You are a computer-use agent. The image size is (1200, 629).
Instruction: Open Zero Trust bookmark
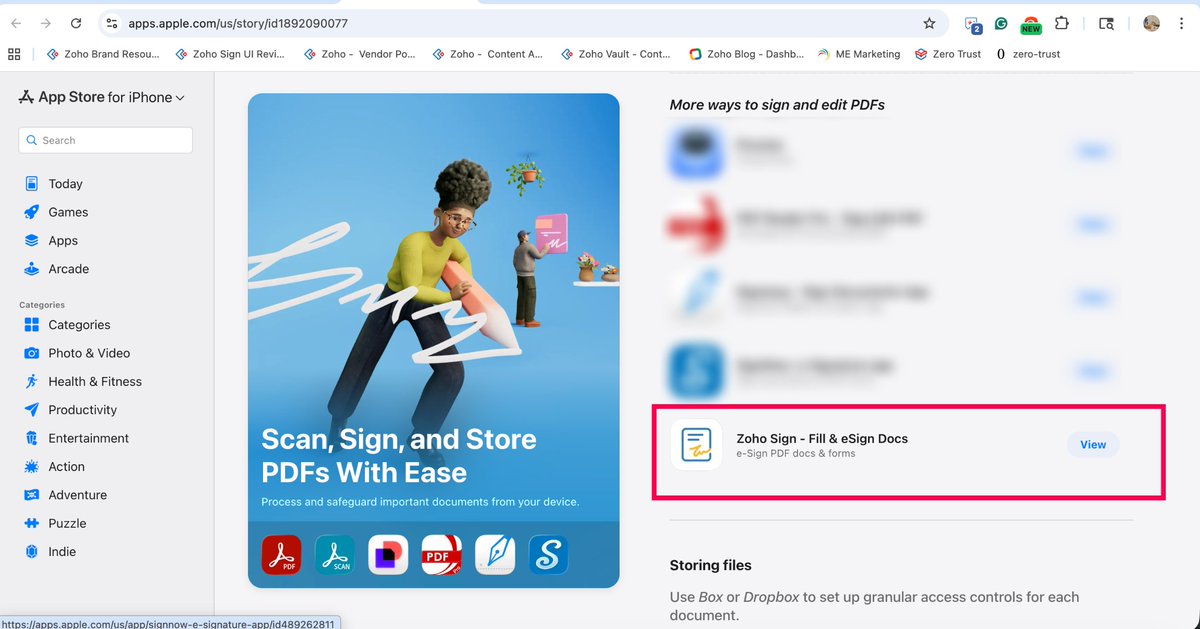coord(948,54)
